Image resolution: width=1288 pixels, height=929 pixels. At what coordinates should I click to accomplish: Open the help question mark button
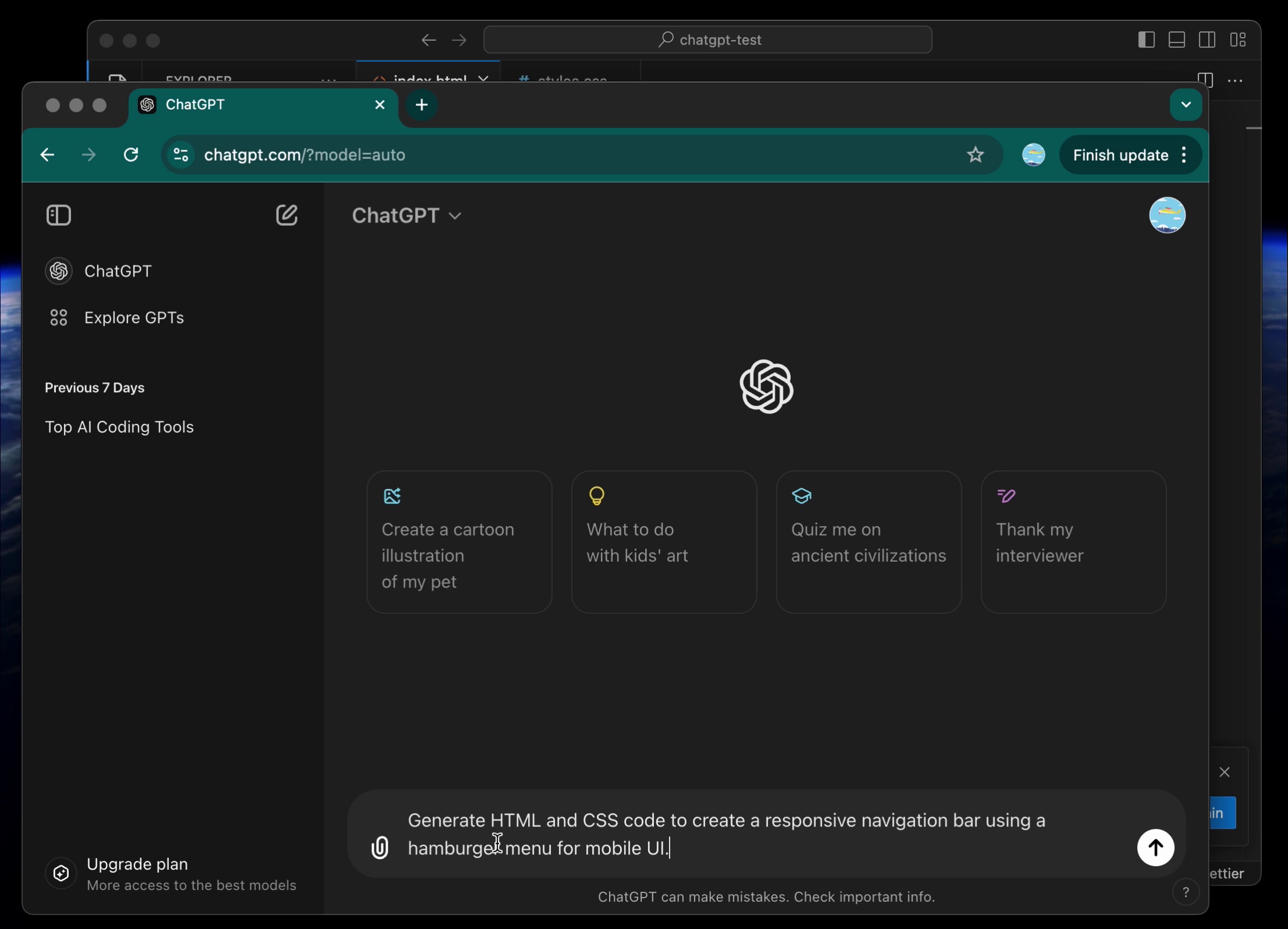(1186, 892)
